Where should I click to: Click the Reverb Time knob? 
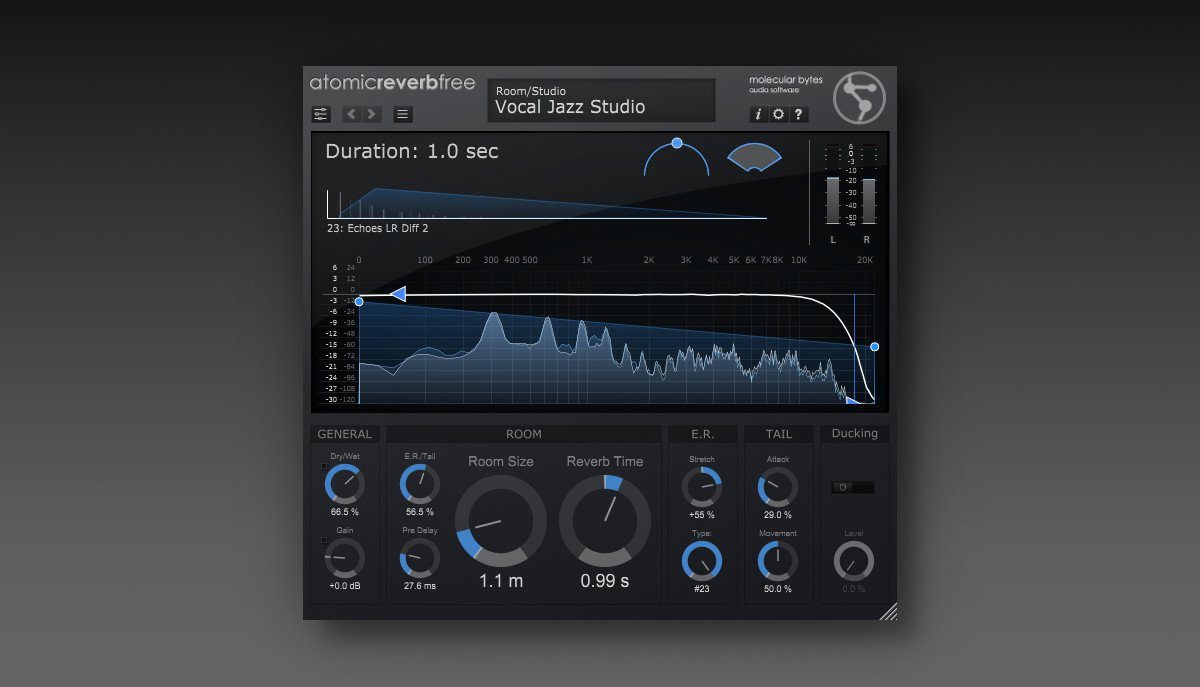pyautogui.click(x=605, y=521)
